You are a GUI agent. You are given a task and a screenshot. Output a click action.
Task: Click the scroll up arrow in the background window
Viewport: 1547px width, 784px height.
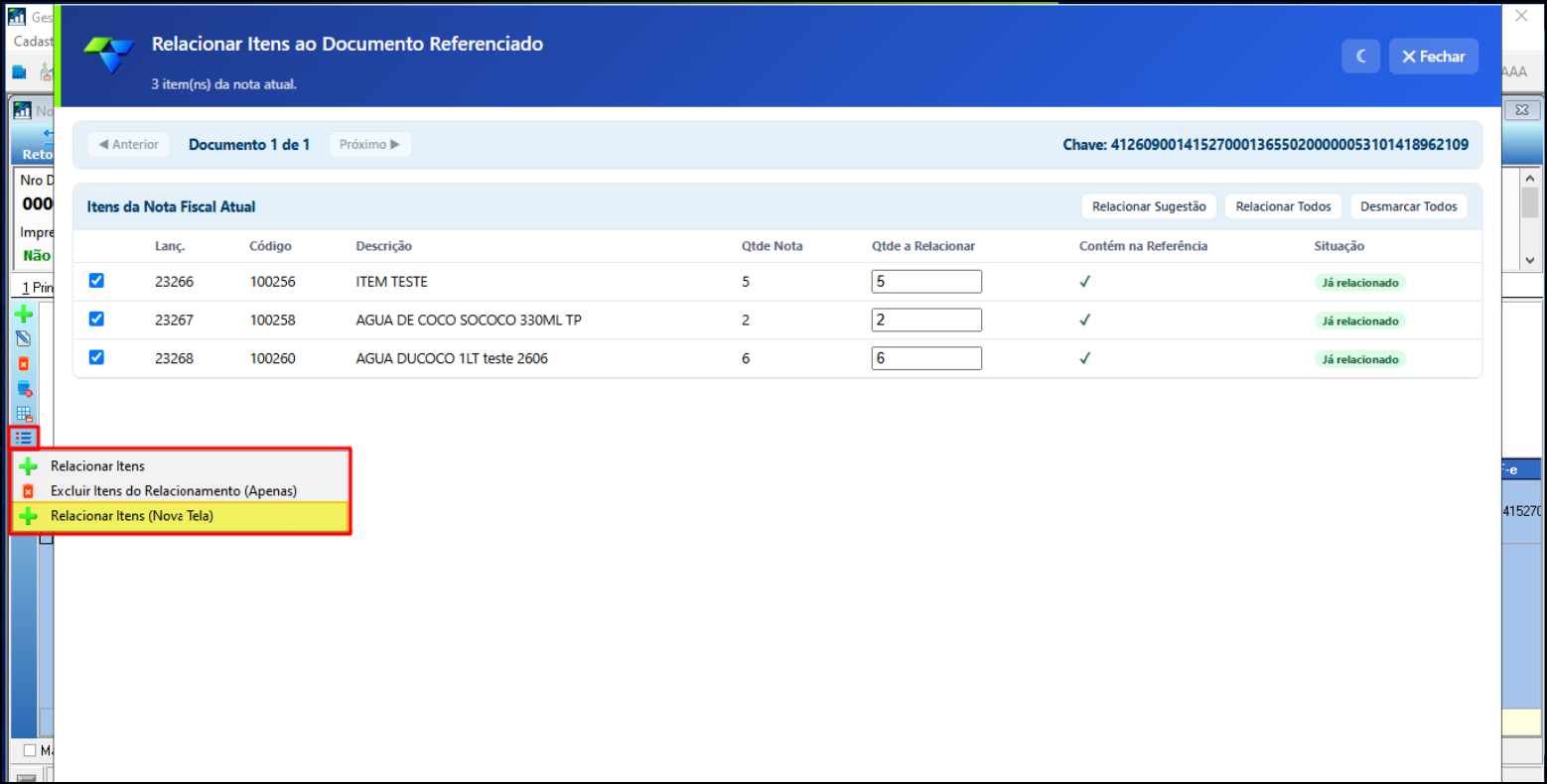coord(1529,177)
